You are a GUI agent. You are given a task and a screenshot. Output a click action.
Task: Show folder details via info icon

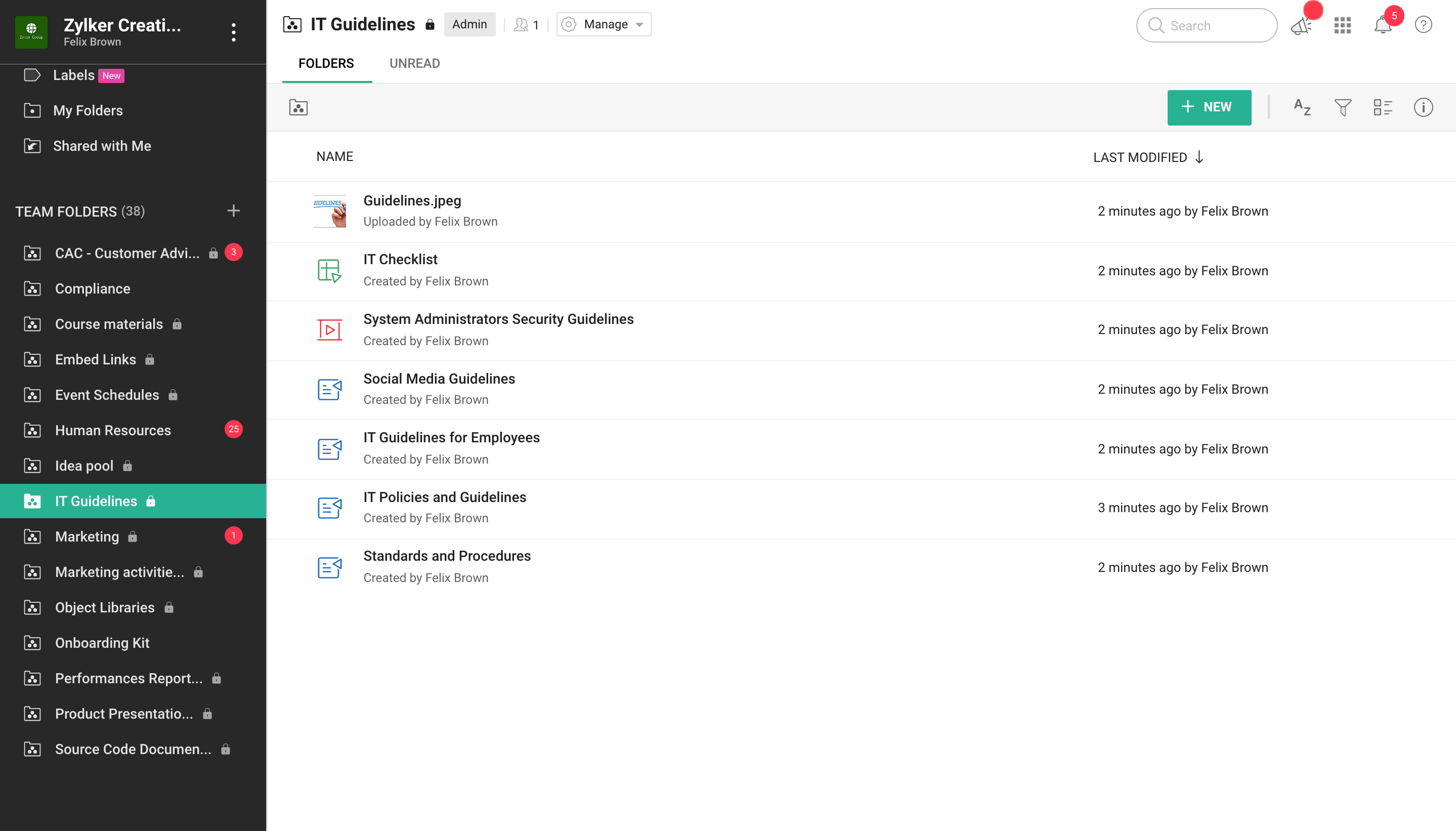click(1423, 107)
